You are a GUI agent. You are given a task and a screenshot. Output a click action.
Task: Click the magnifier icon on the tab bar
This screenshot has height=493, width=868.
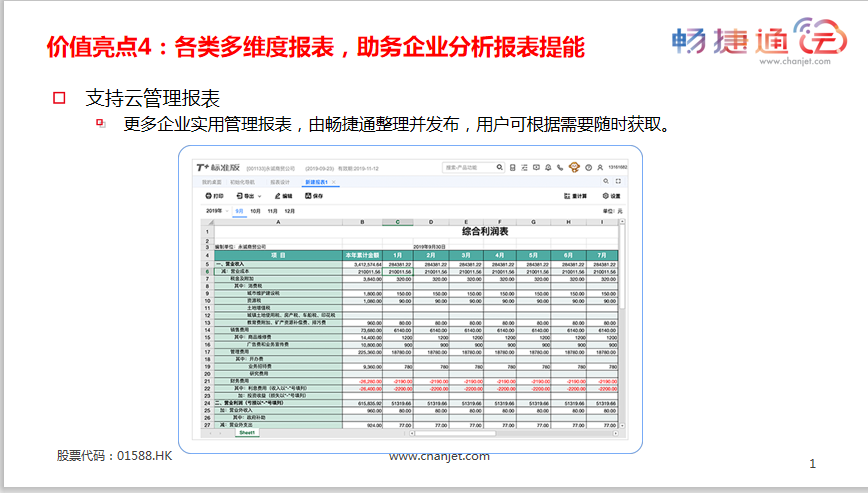[x=606, y=181]
